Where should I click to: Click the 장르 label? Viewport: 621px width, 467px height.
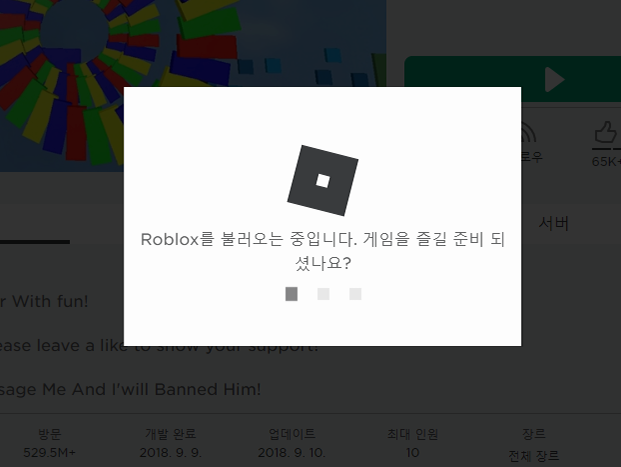(x=534, y=434)
